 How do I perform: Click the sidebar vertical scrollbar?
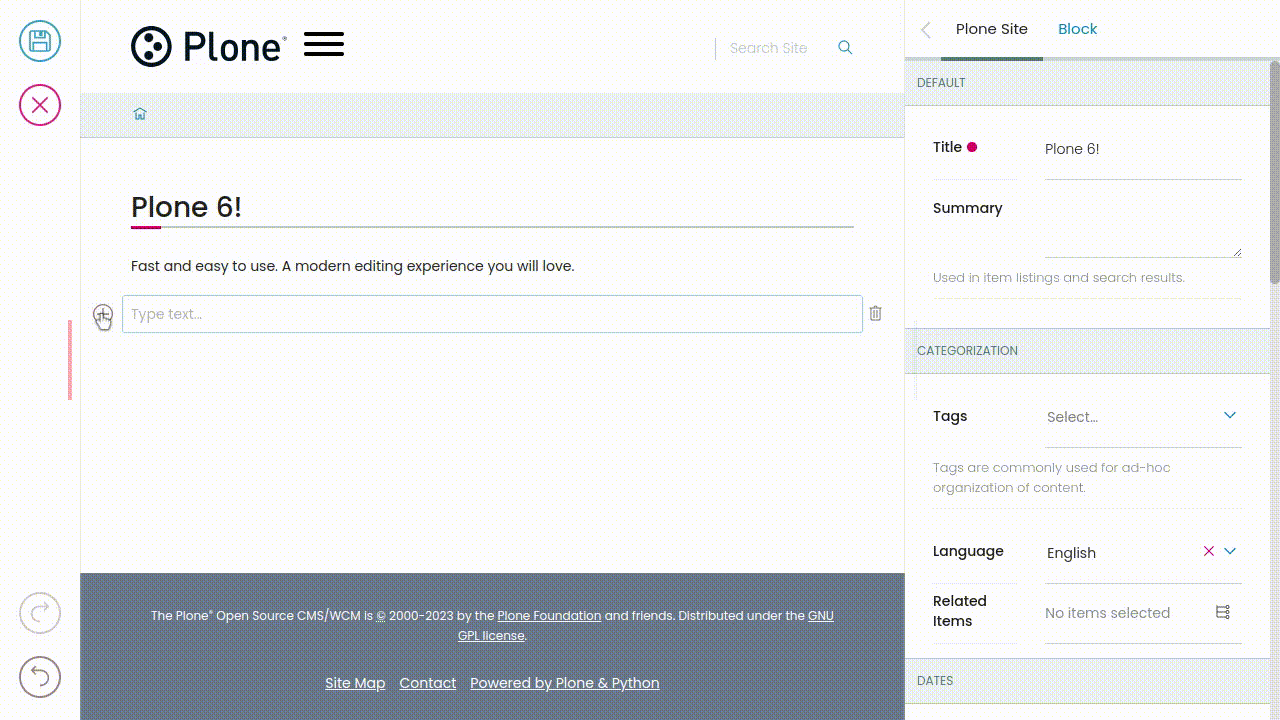[x=1274, y=172]
